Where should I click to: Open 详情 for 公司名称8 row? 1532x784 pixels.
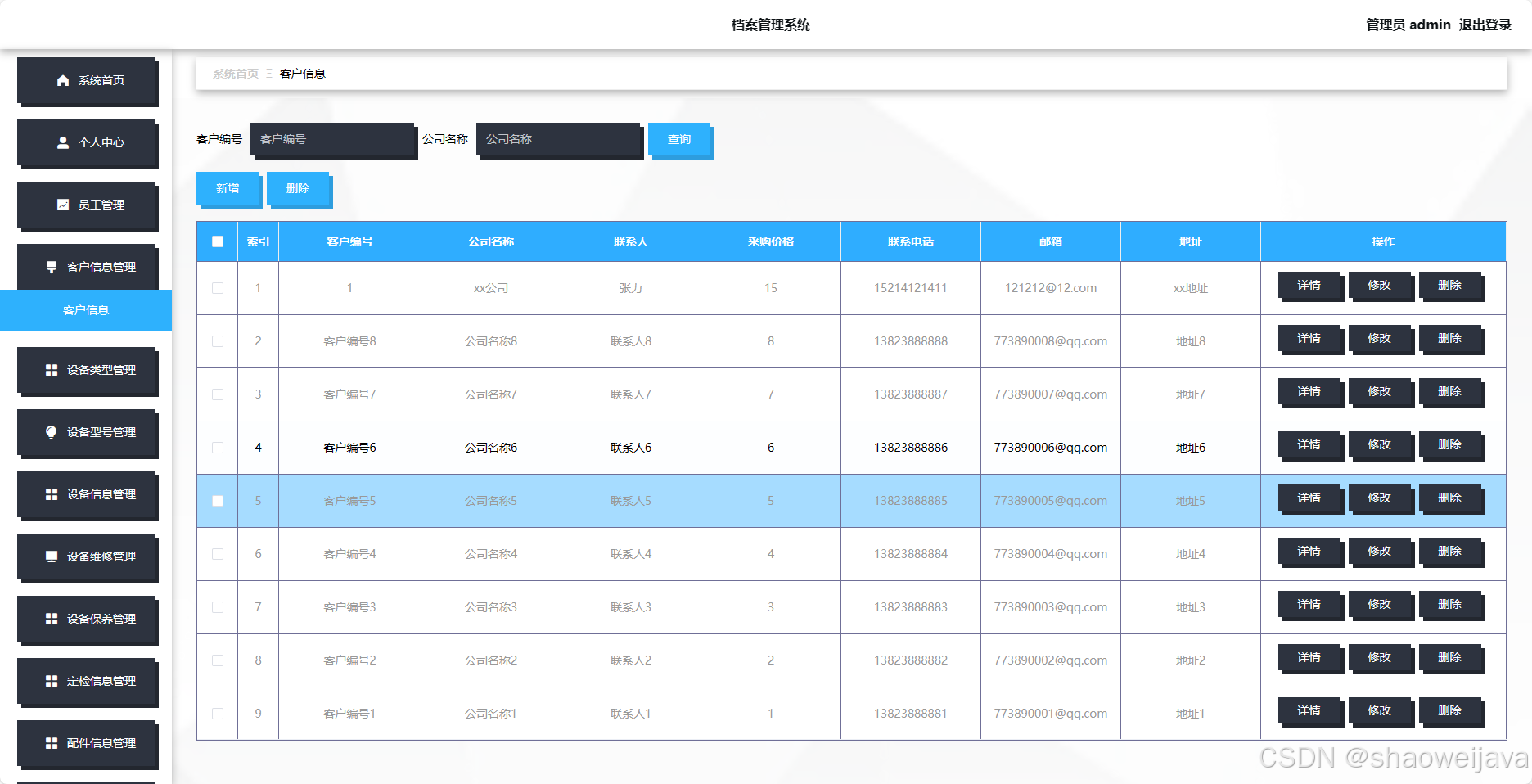1310,340
